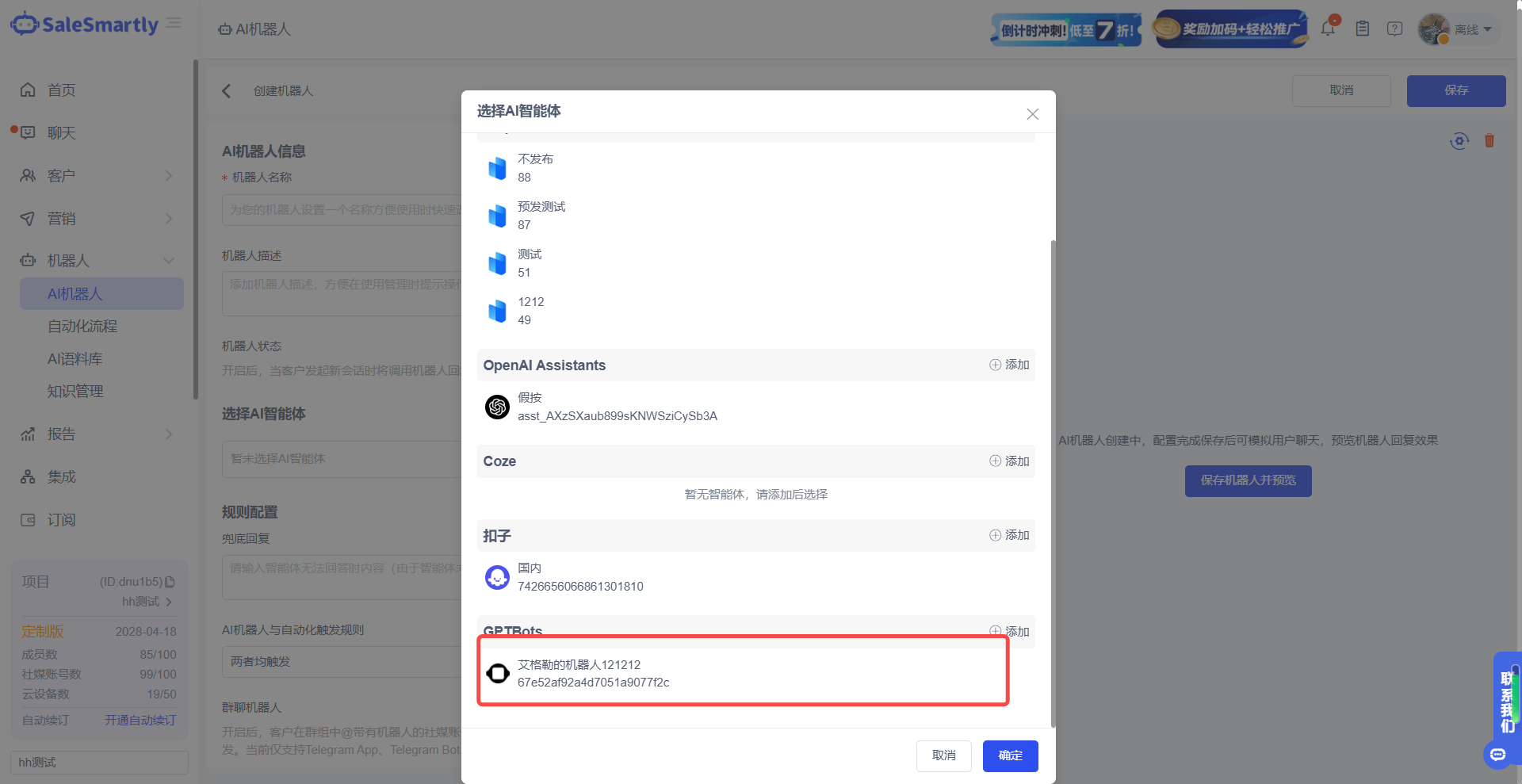Open 聊天 (Chat) in the sidebar
Viewport: 1522px width, 784px height.
(60, 132)
